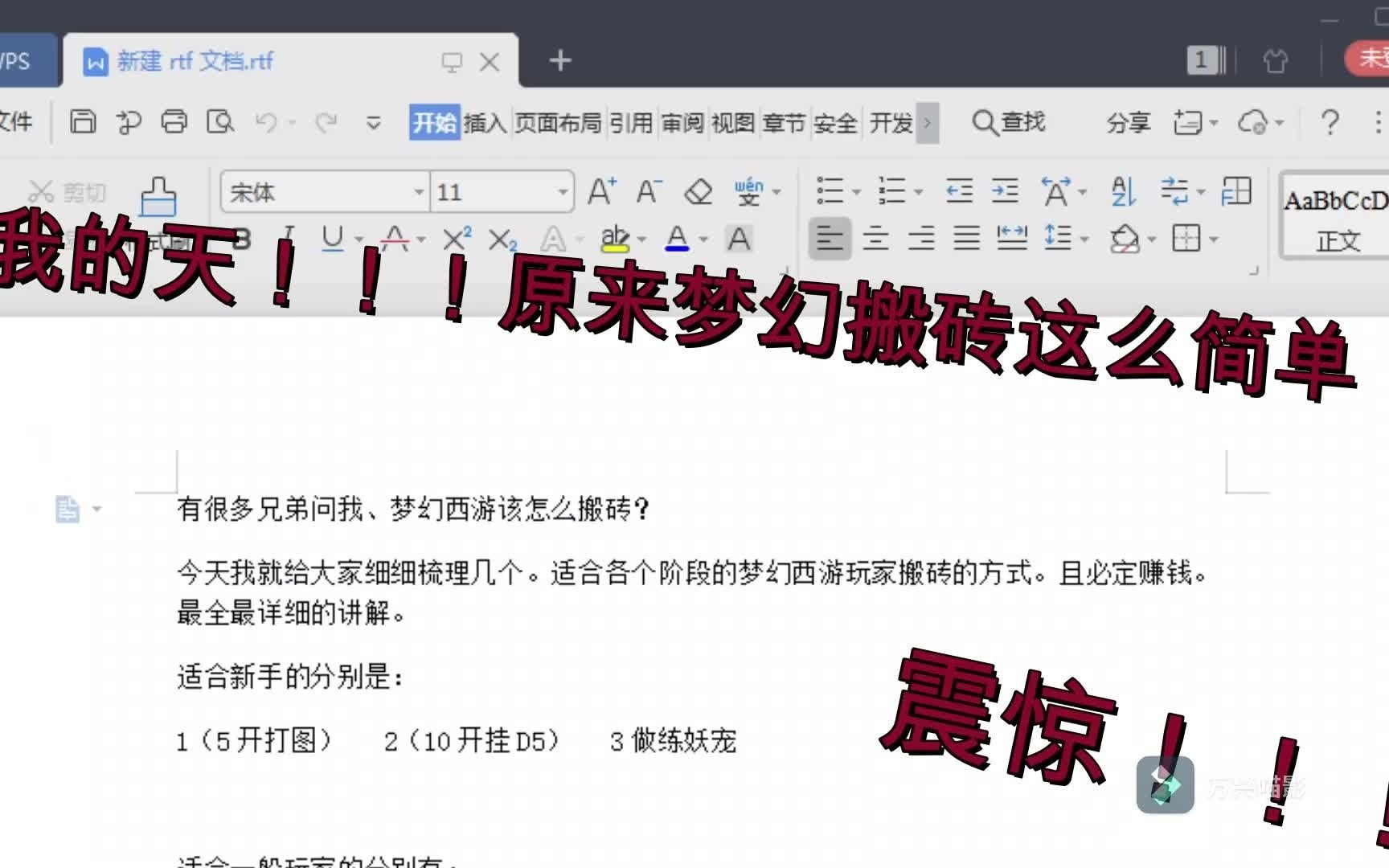The image size is (1389, 868).
Task: Open the 安全 ribbon tab
Action: [835, 123]
